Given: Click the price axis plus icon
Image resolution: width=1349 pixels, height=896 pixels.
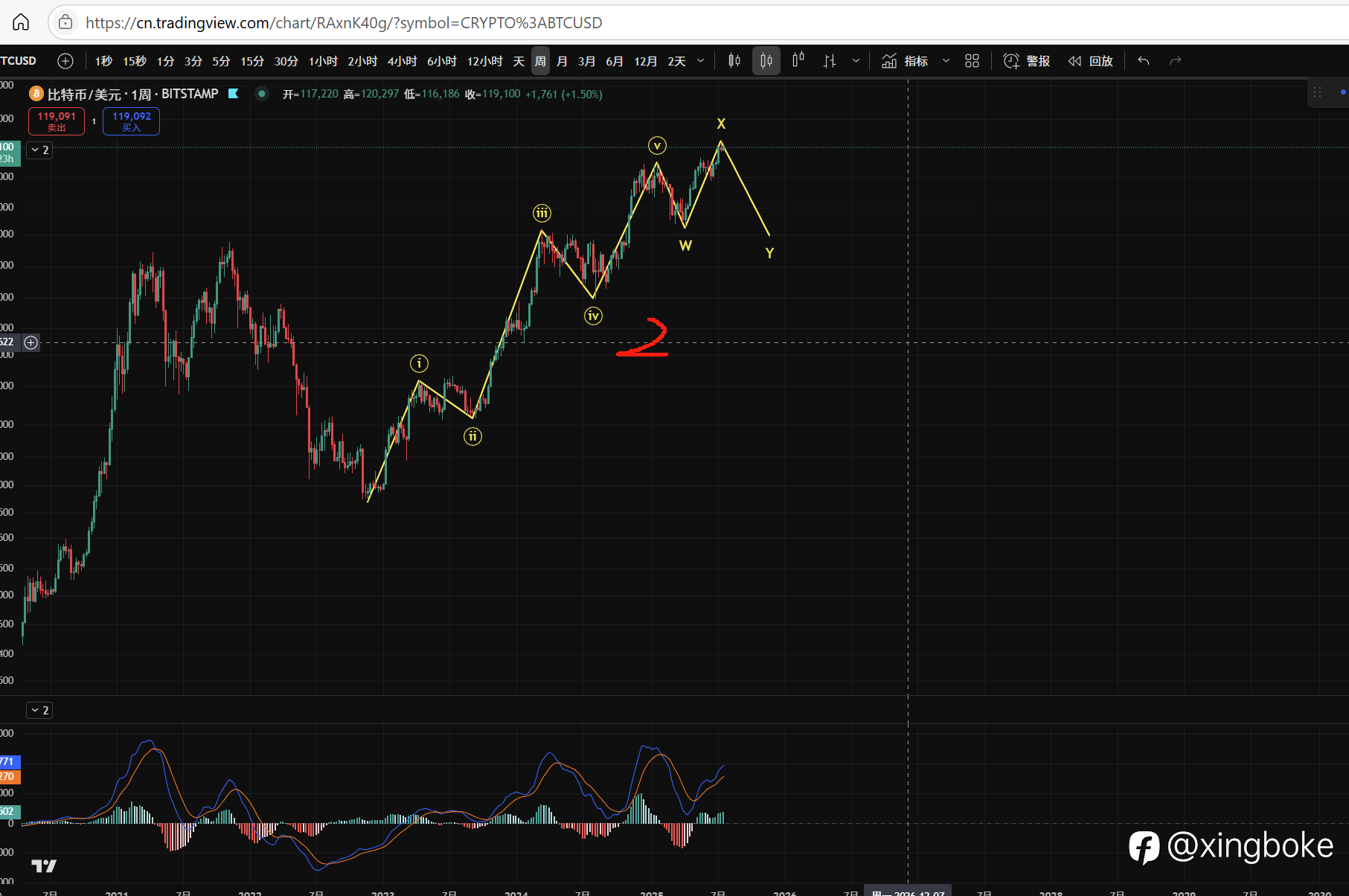Looking at the screenshot, I should point(31,342).
